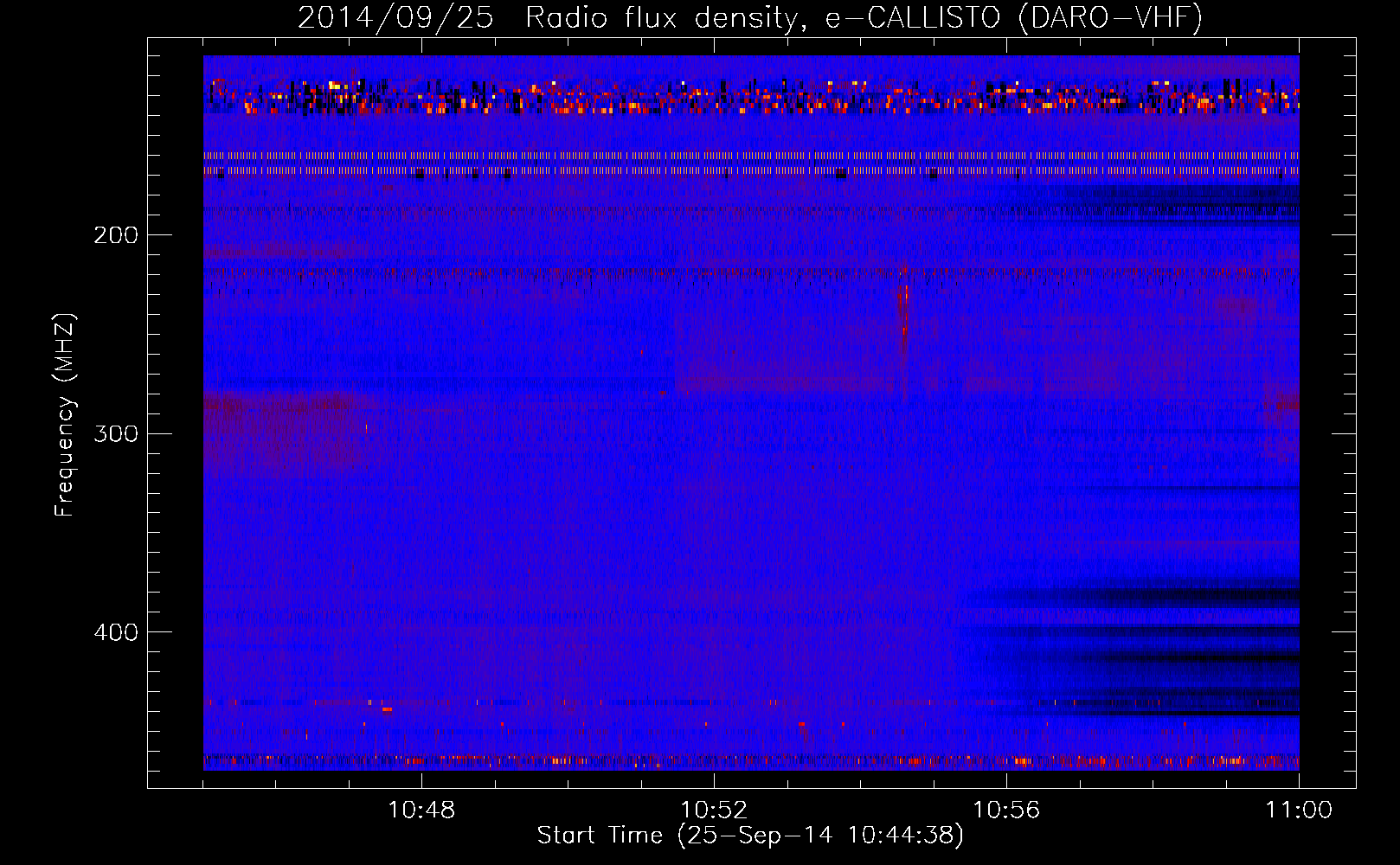Click the 200 frequency tick label

116,235
